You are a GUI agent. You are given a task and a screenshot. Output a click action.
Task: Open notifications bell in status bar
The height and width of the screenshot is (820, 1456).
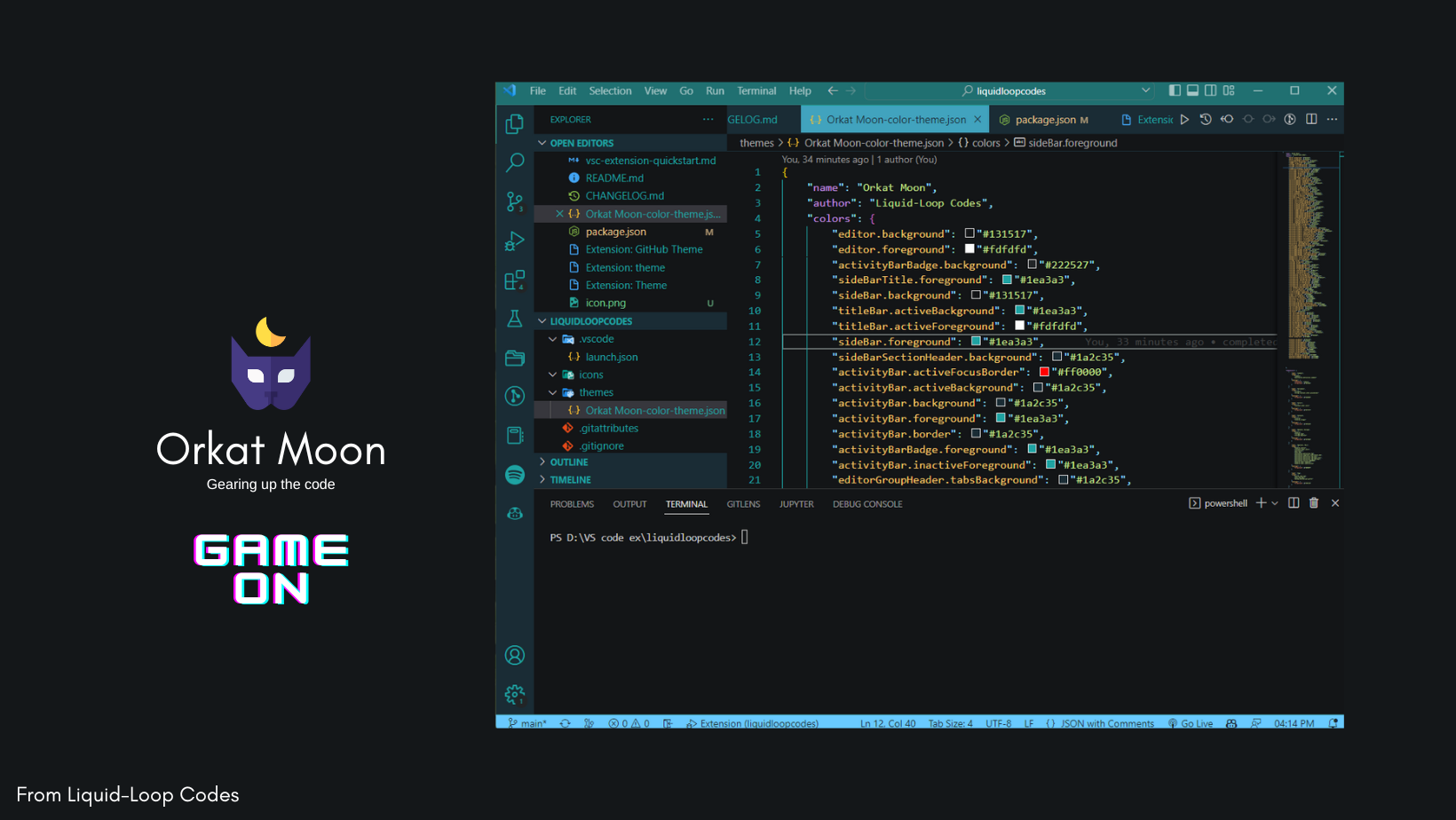coord(1333,723)
